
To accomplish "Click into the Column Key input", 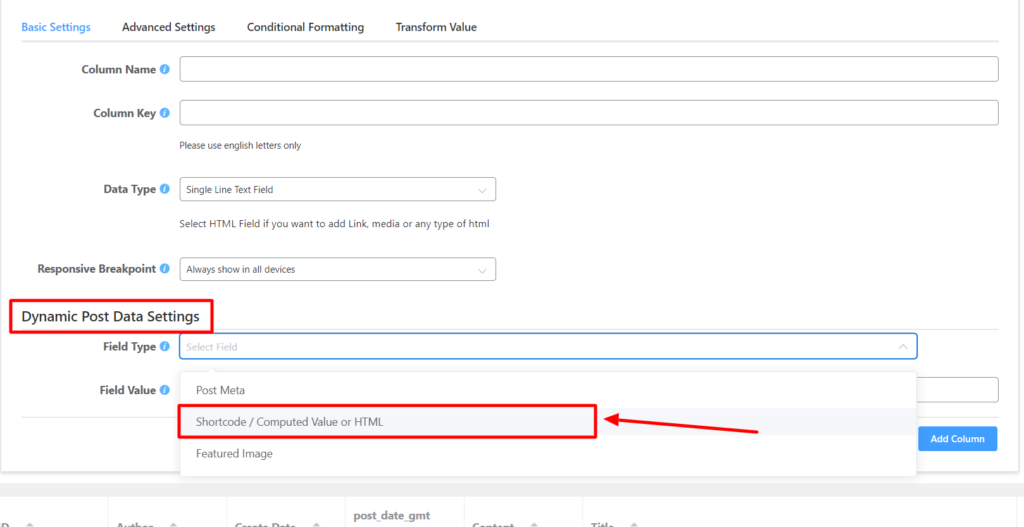I will pyautogui.click(x=588, y=113).
